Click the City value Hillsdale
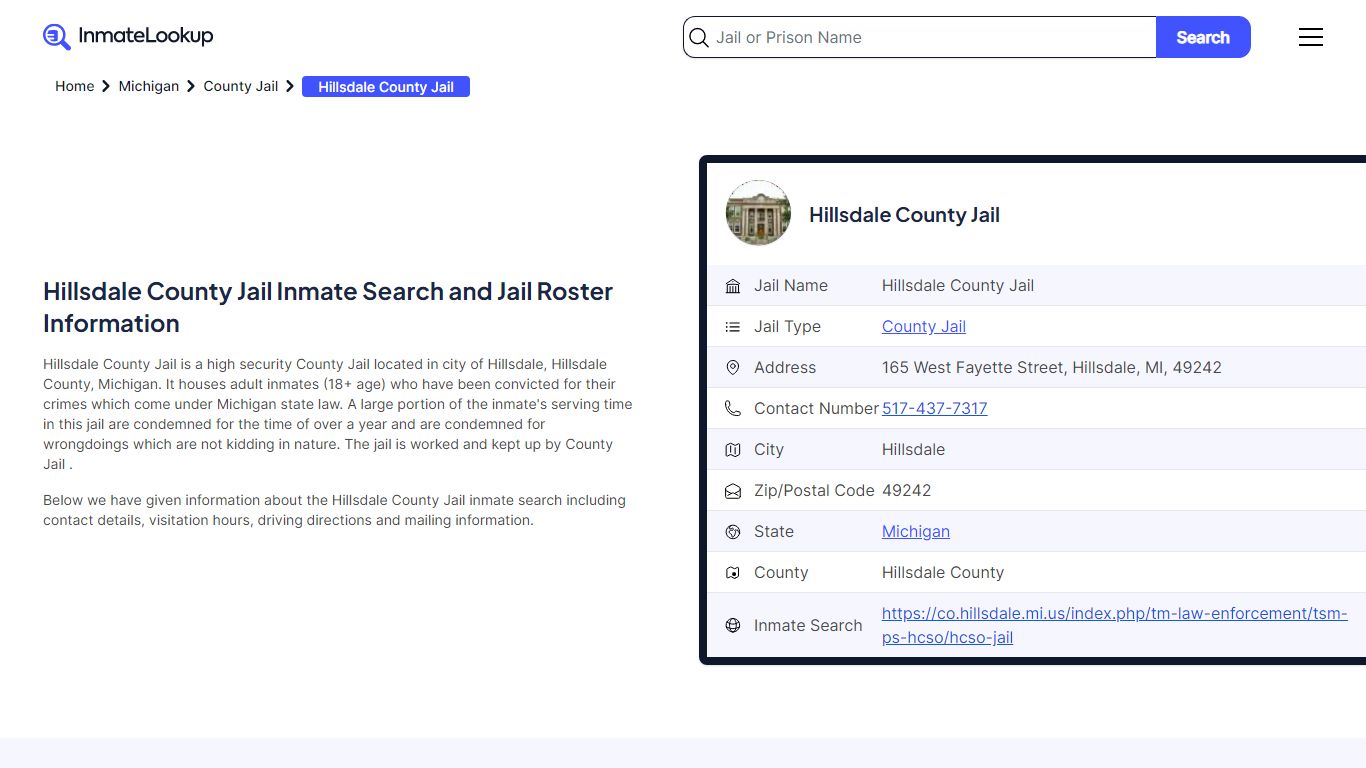This screenshot has width=1366, height=768. coord(914,449)
